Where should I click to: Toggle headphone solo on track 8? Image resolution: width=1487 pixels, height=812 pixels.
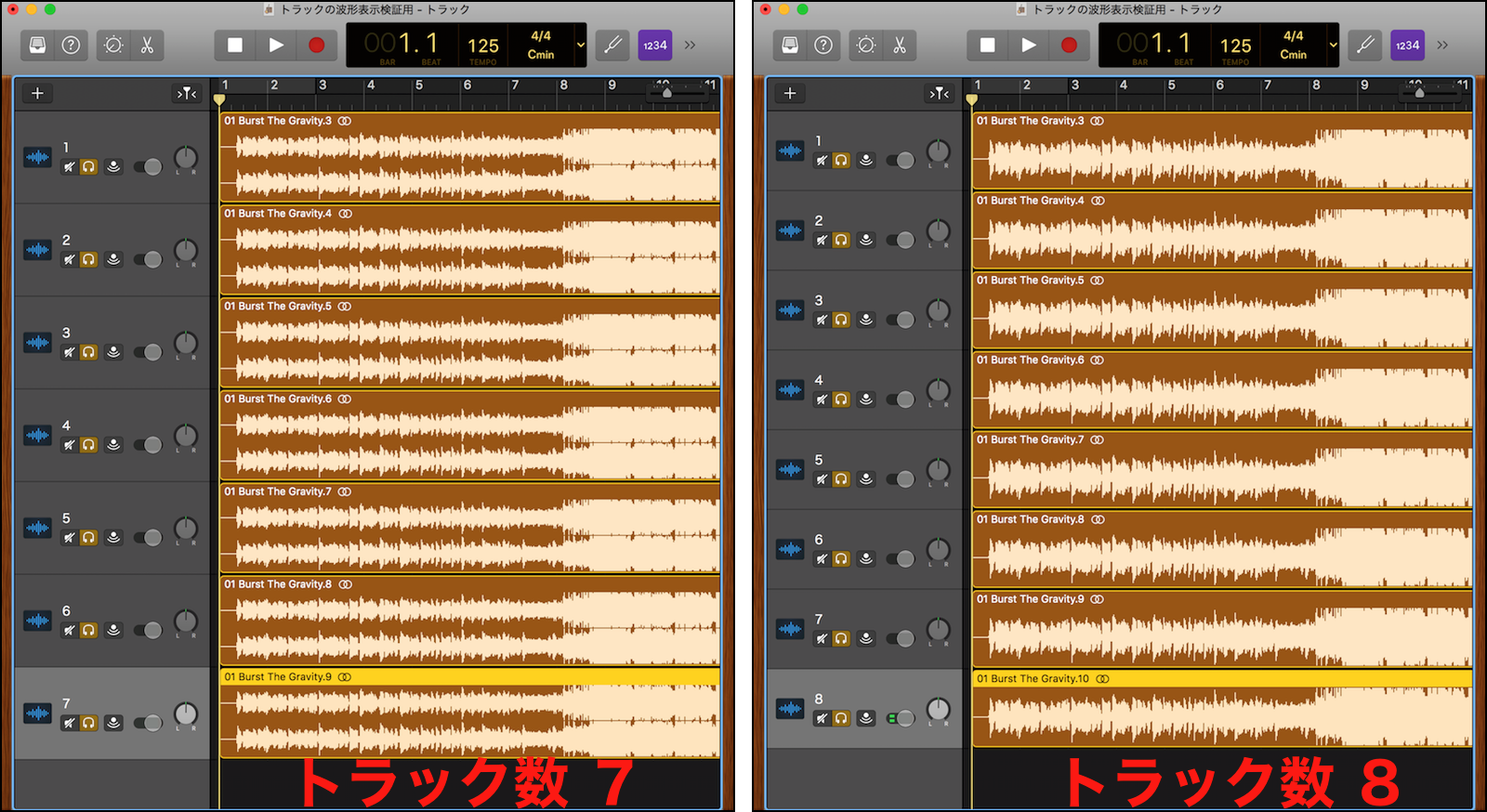pos(841,718)
